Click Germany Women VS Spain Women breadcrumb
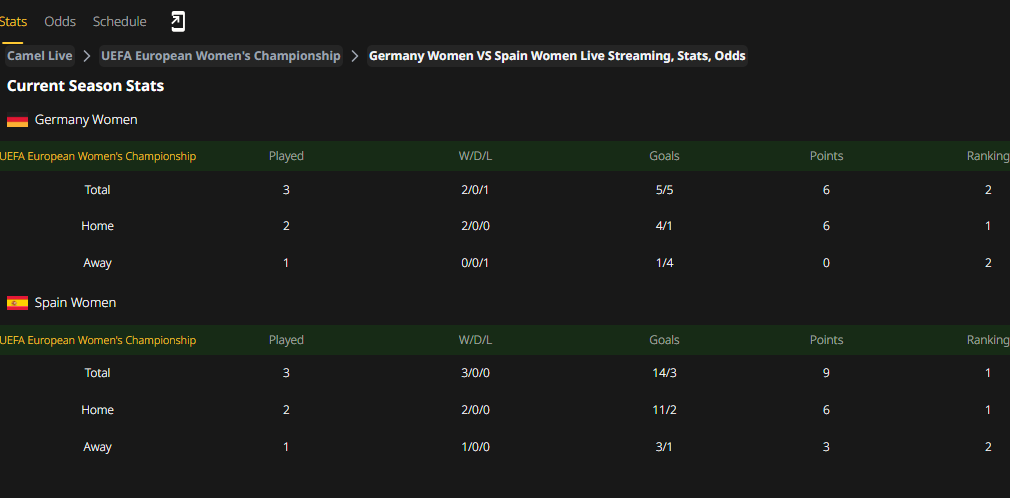The width and height of the screenshot is (1010, 498). [557, 56]
